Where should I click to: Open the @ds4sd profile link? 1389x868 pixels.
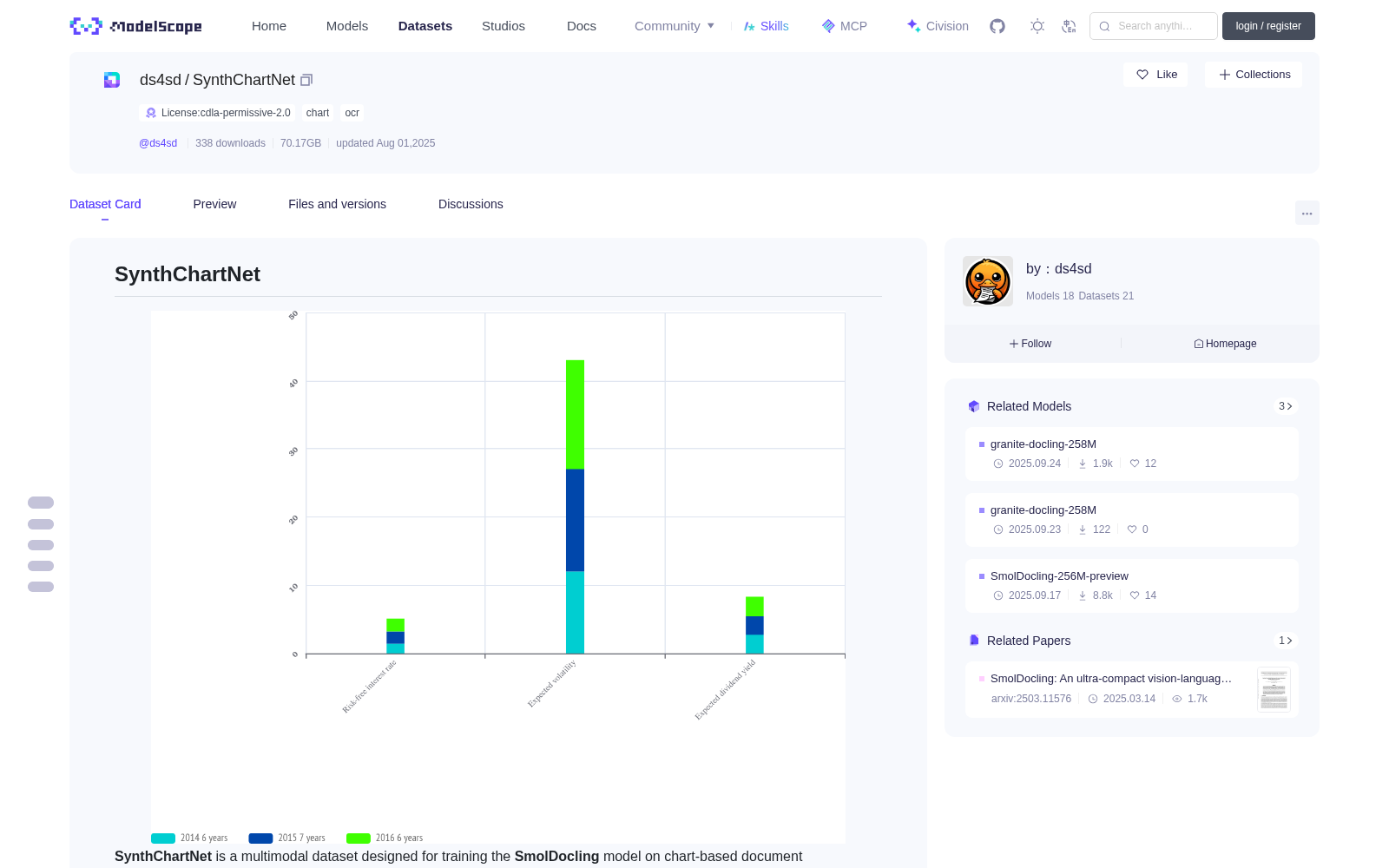click(x=158, y=143)
